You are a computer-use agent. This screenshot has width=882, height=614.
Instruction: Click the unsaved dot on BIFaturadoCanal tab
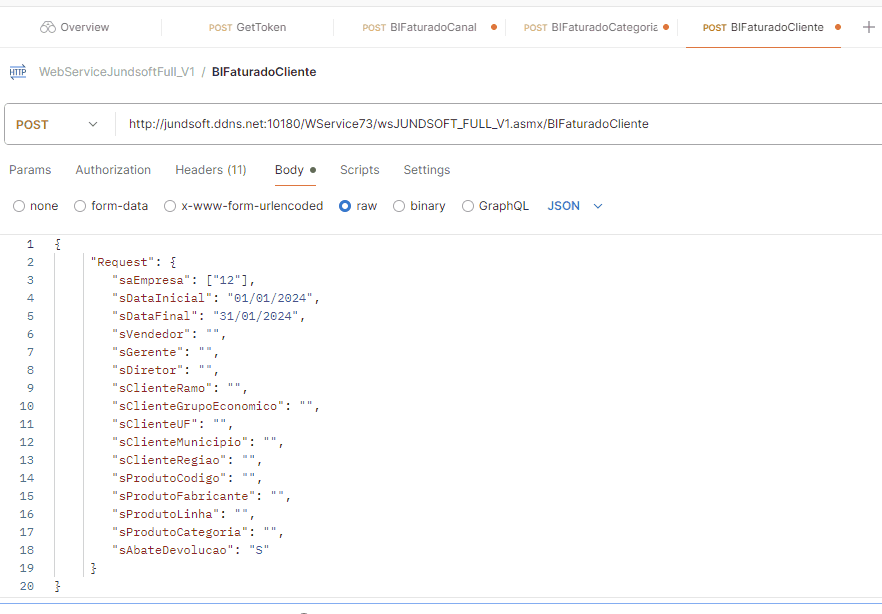(x=494, y=27)
